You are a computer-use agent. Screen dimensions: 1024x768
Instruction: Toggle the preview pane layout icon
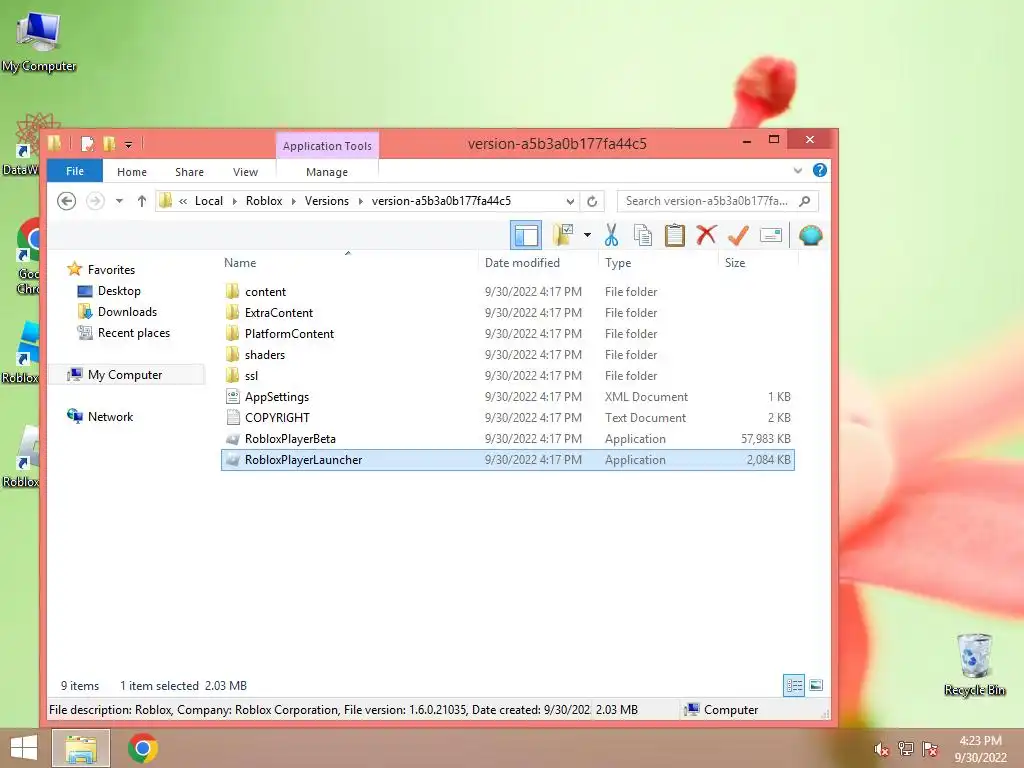[526, 235]
